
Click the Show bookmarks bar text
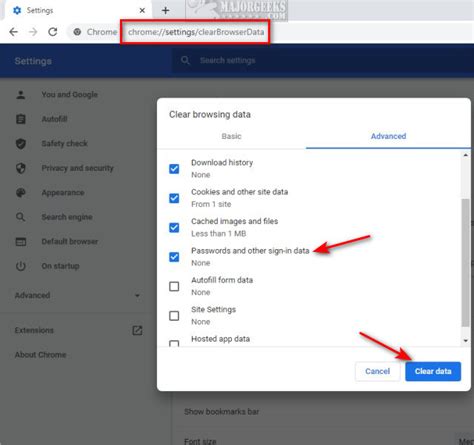click(222, 412)
